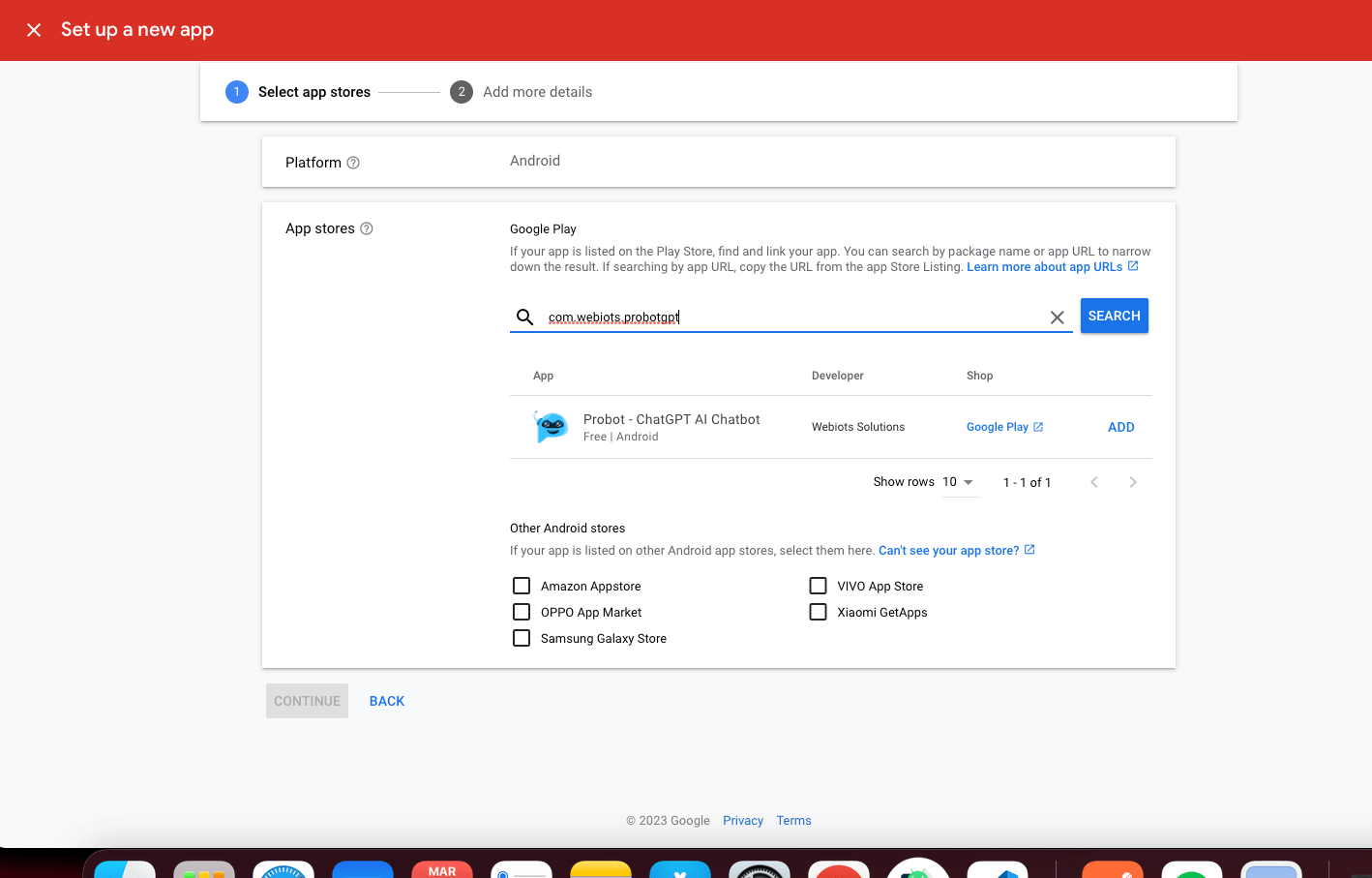1372x878 pixels.
Task: Close the Set up a new app dialog
Action: pyautogui.click(x=34, y=30)
